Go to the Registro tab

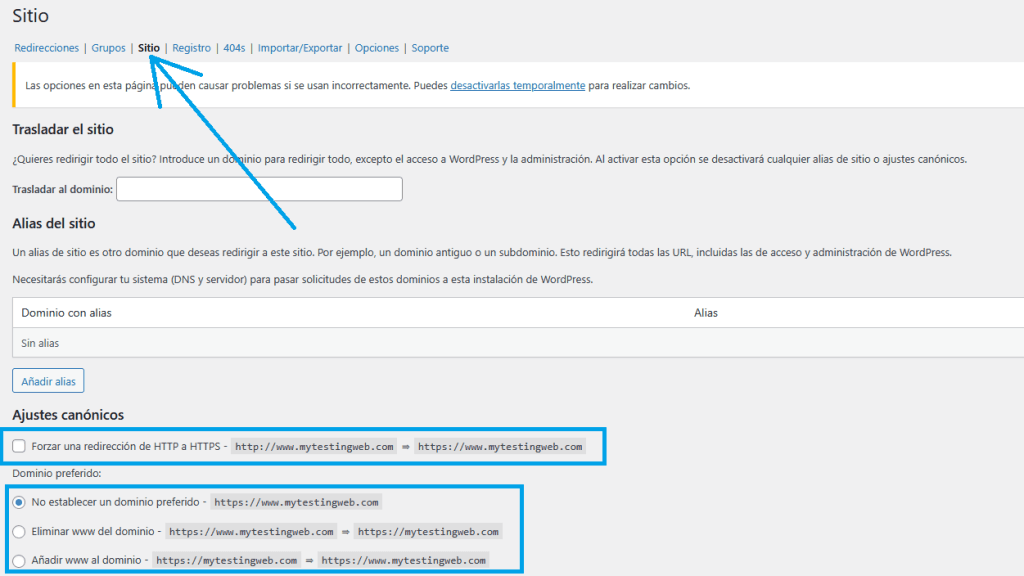point(191,48)
